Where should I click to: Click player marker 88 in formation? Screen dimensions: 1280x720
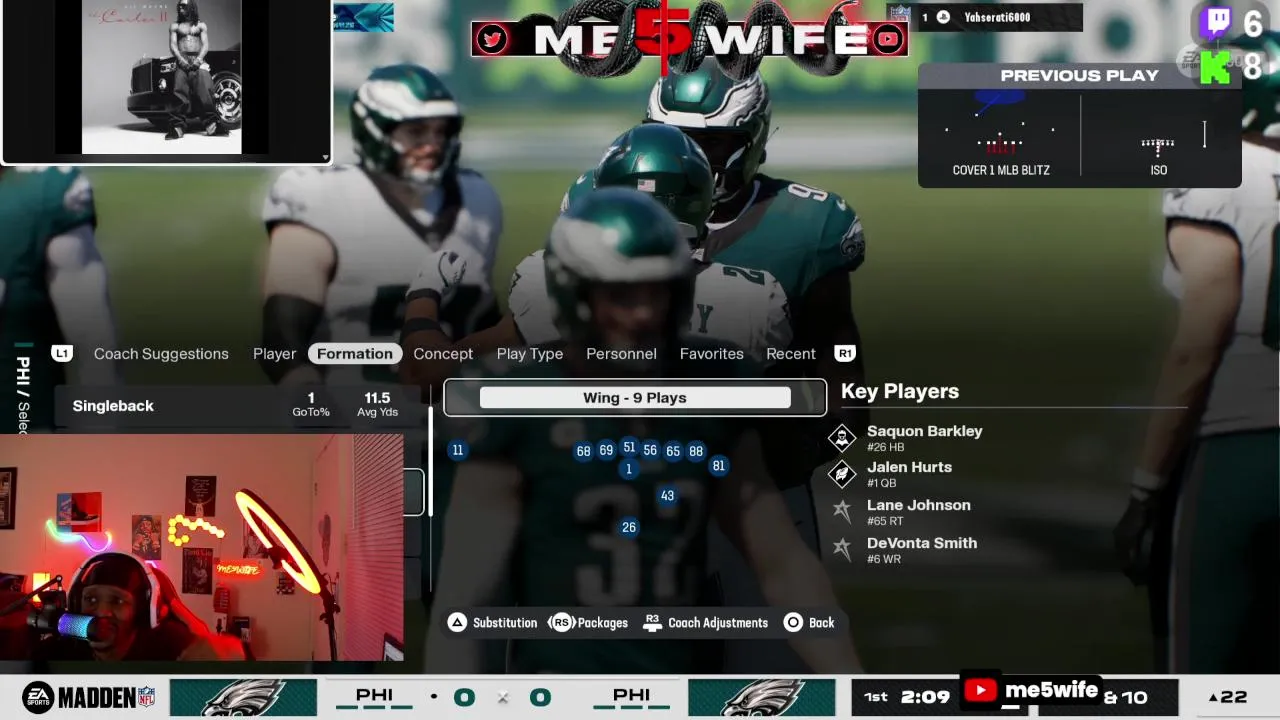696,451
